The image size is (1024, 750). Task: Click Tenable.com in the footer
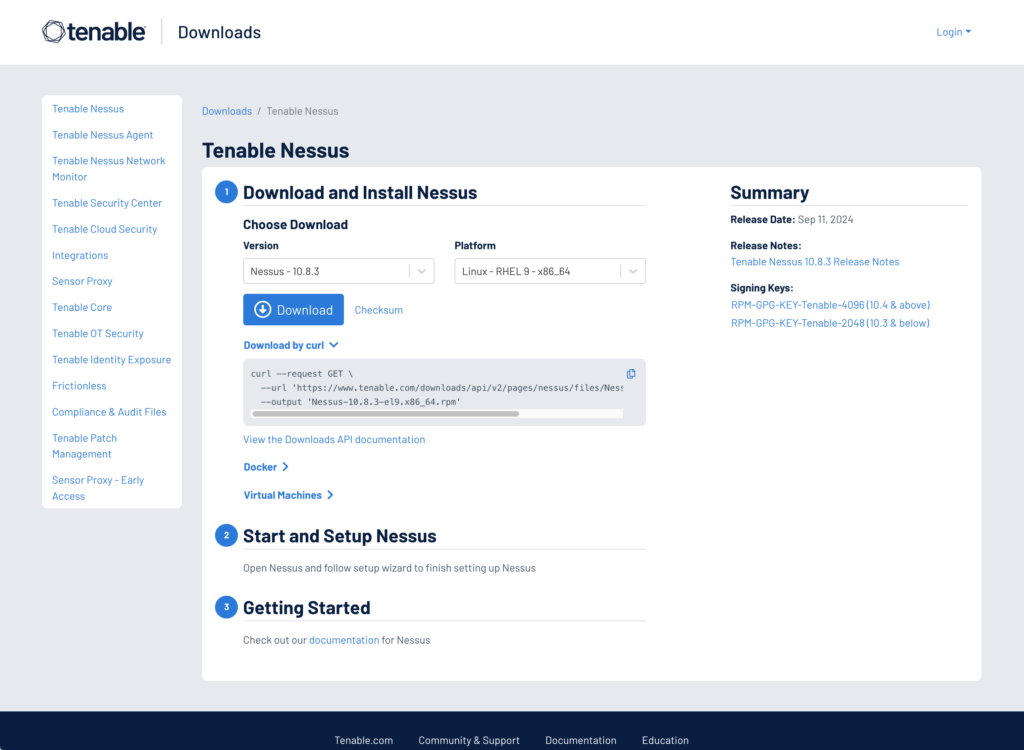pos(364,740)
